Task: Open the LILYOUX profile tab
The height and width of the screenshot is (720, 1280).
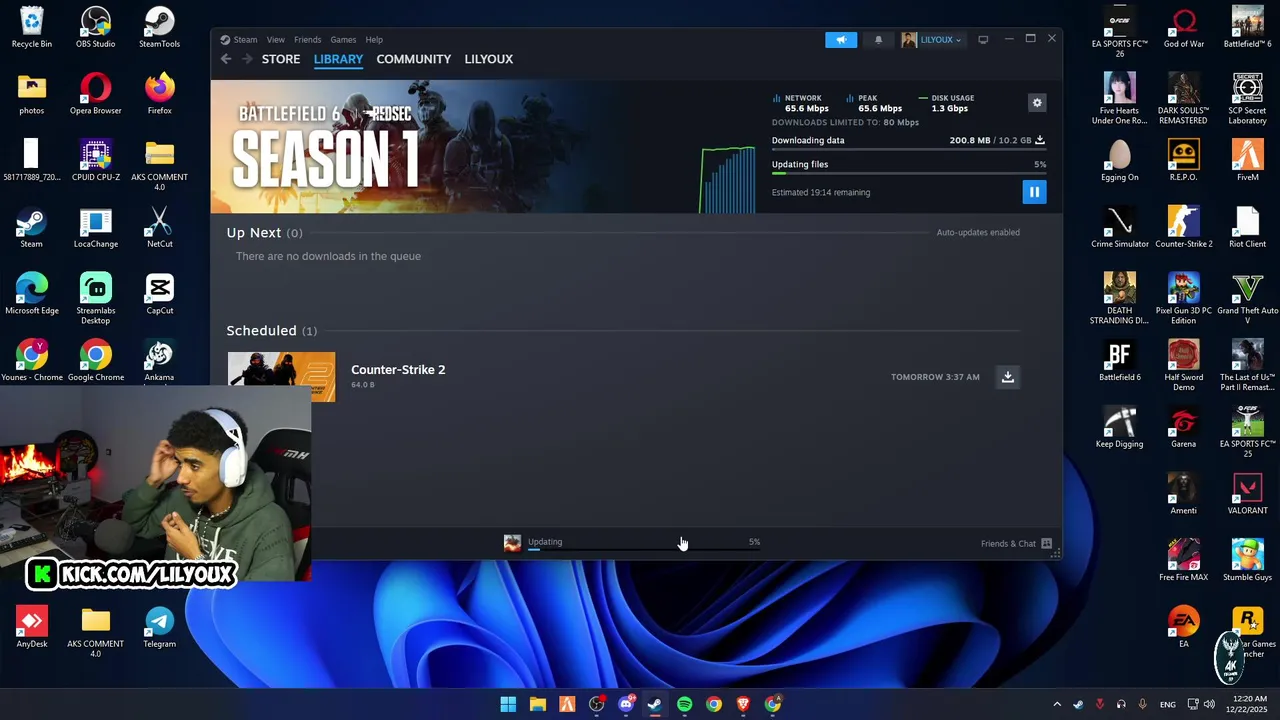Action: pyautogui.click(x=489, y=59)
